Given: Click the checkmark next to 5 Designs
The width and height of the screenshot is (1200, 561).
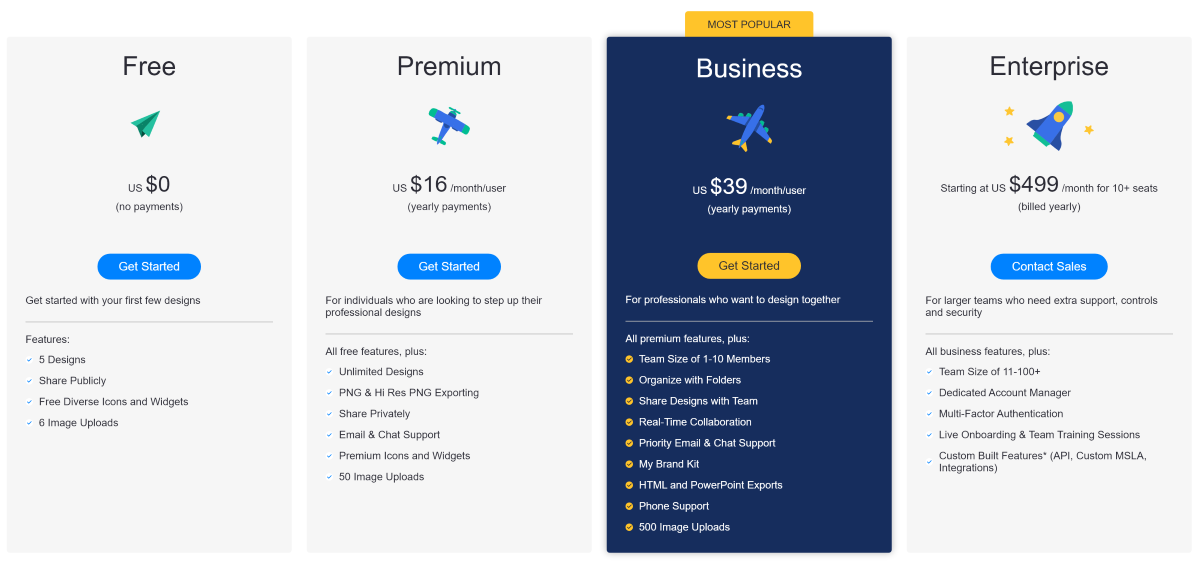Looking at the screenshot, I should [29, 360].
